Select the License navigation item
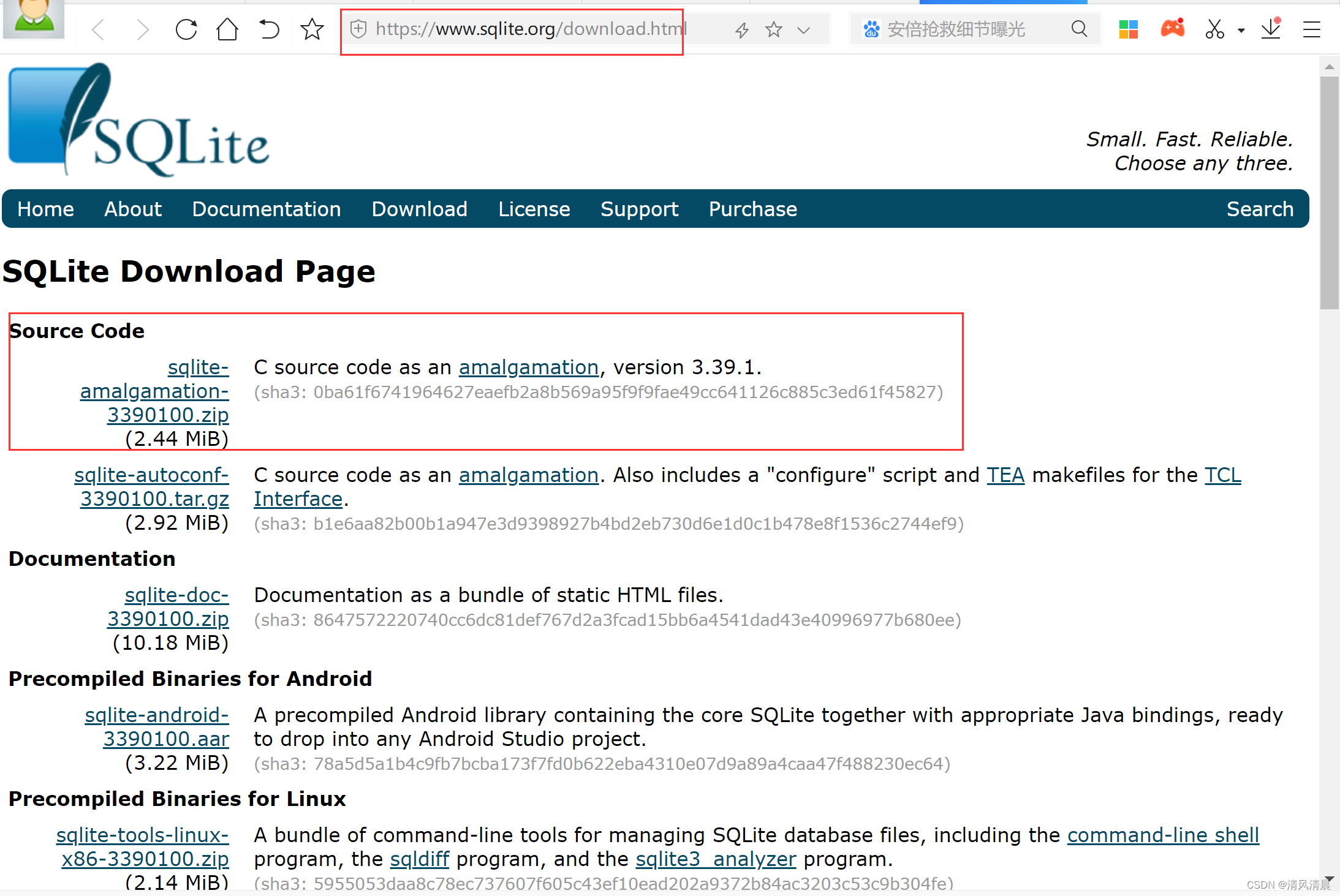Screen dimensions: 1340x896 click(x=534, y=209)
